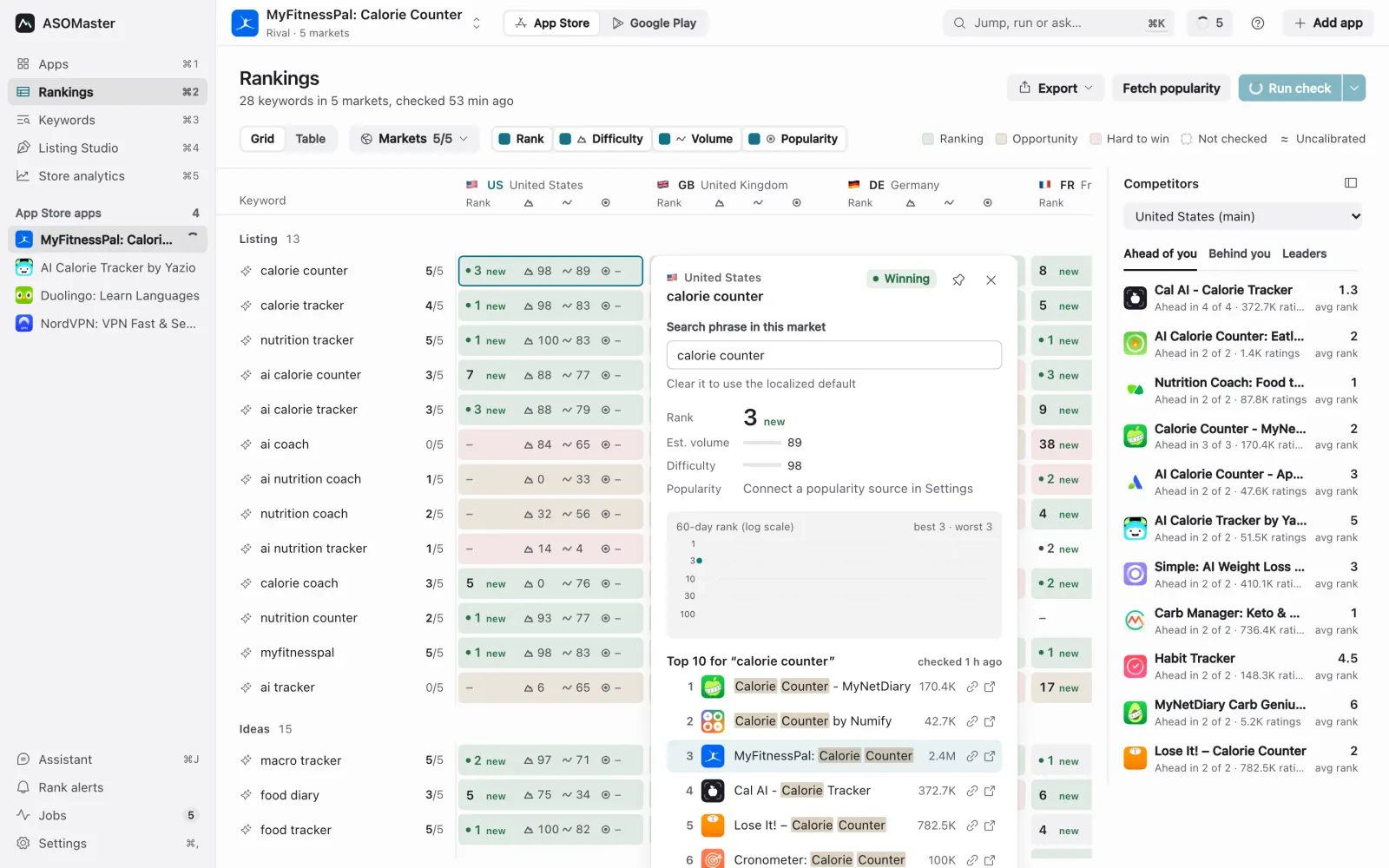
Task: Open external link for Cal AI - Calorie Tracker row
Action: pyautogui.click(x=990, y=791)
